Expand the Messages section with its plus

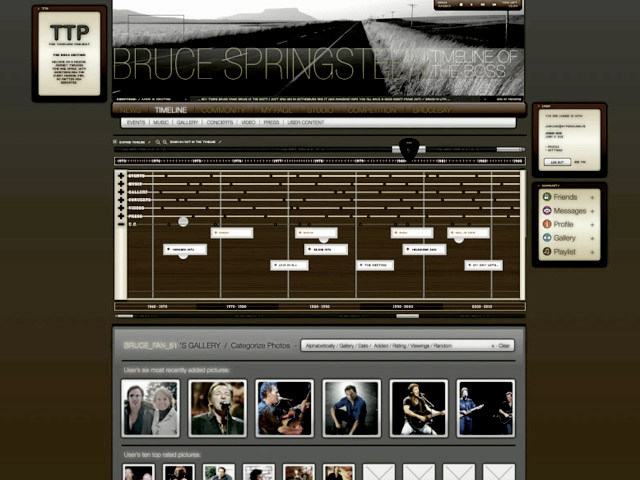592,211
